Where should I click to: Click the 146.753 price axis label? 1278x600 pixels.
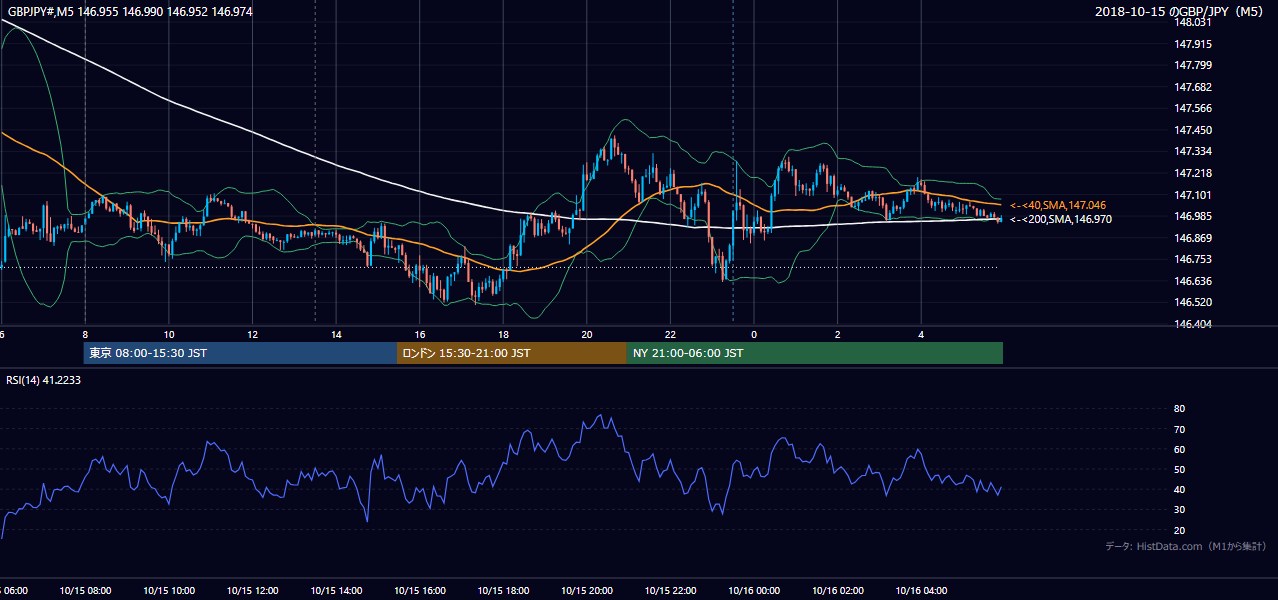1192,259
